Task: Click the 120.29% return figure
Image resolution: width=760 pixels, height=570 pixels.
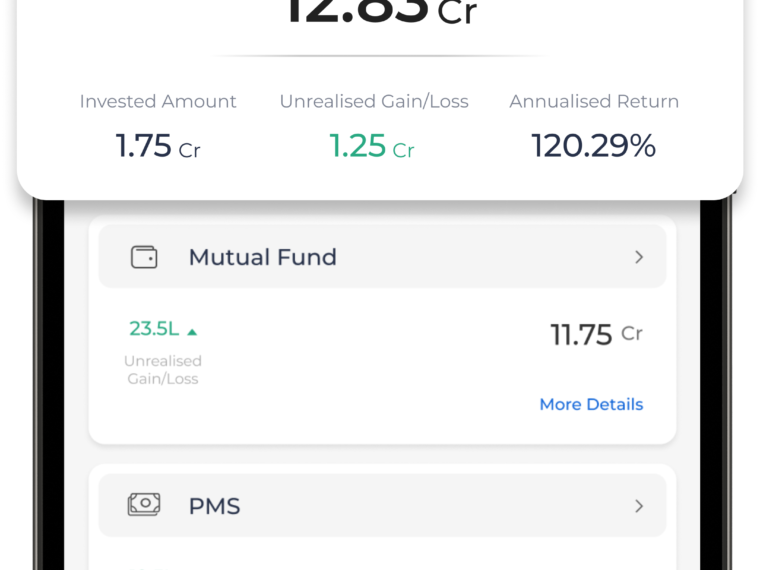Action: [x=594, y=146]
